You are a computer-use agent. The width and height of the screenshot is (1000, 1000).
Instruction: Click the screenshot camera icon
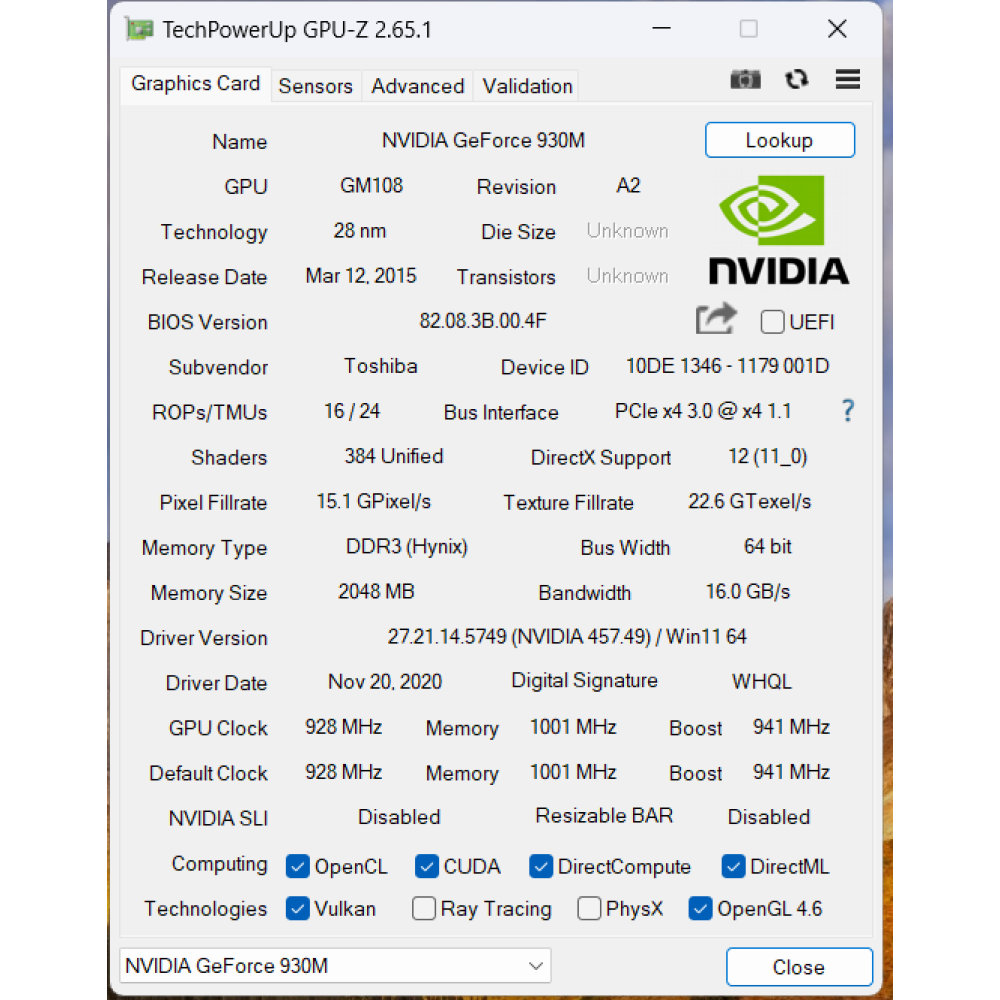(x=745, y=80)
